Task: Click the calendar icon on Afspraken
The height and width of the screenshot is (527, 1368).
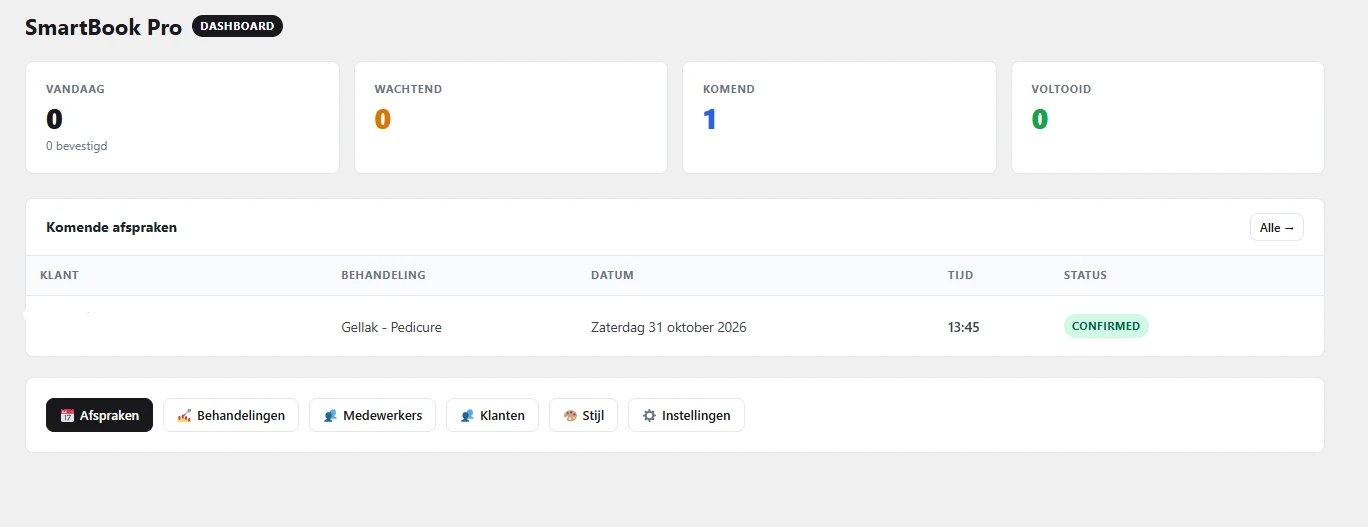Action: pyautogui.click(x=68, y=416)
